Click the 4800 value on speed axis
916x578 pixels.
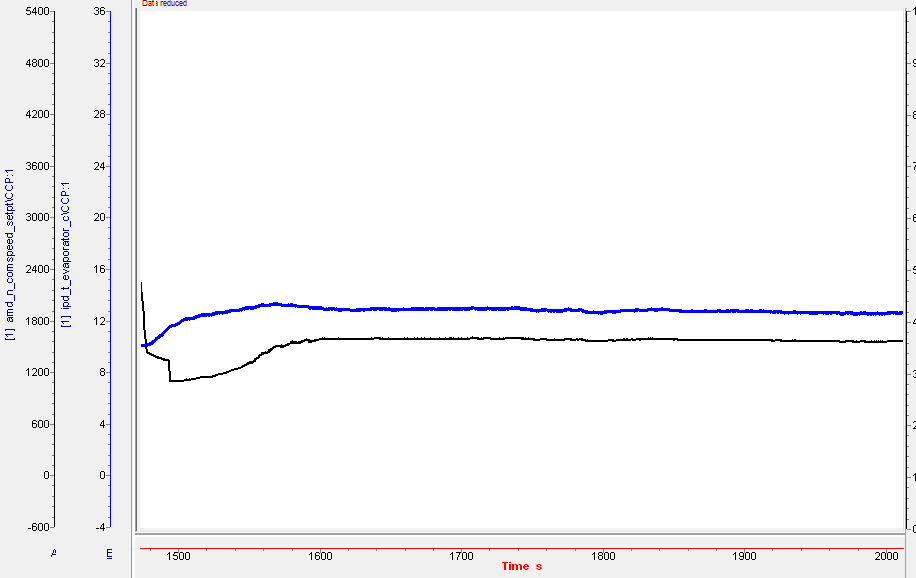point(37,63)
